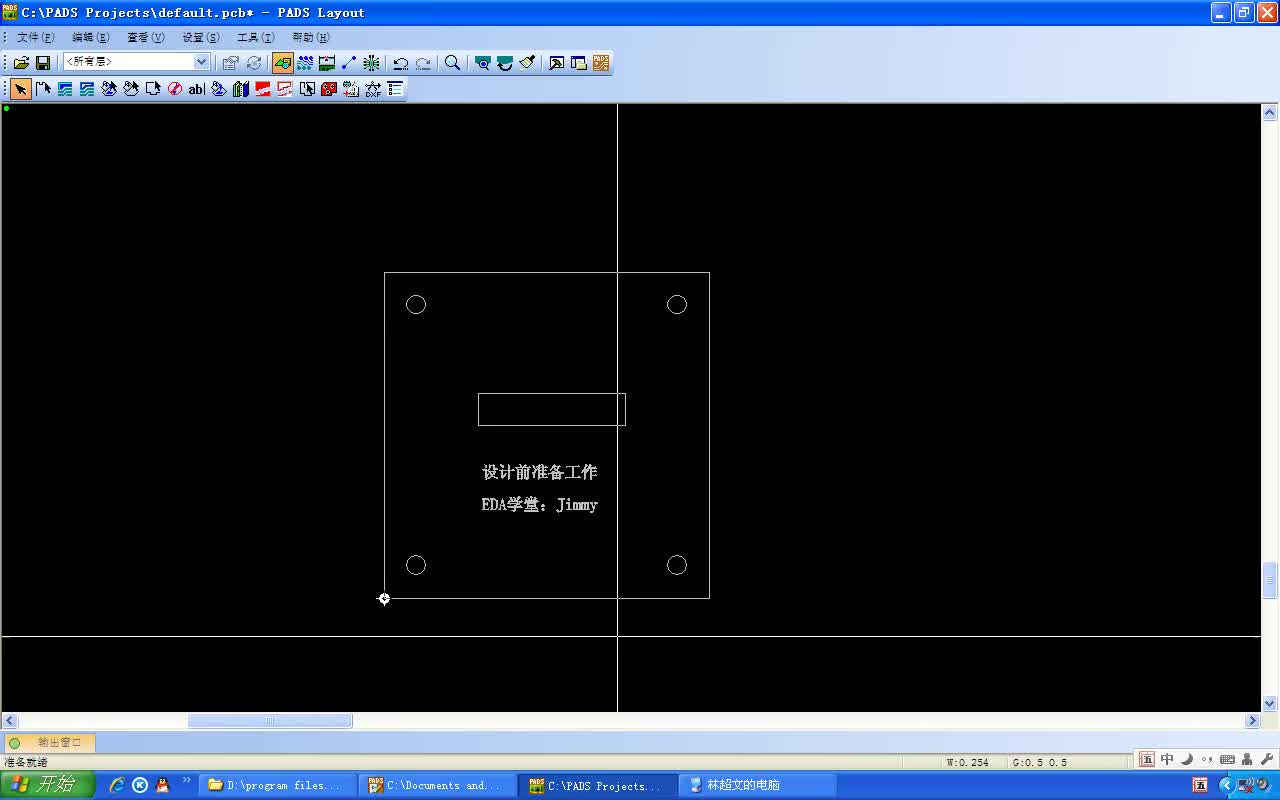Image resolution: width=1280 pixels, height=800 pixels.
Task: Toggle the BGA toolbar button
Action: pyautogui.click(x=371, y=62)
